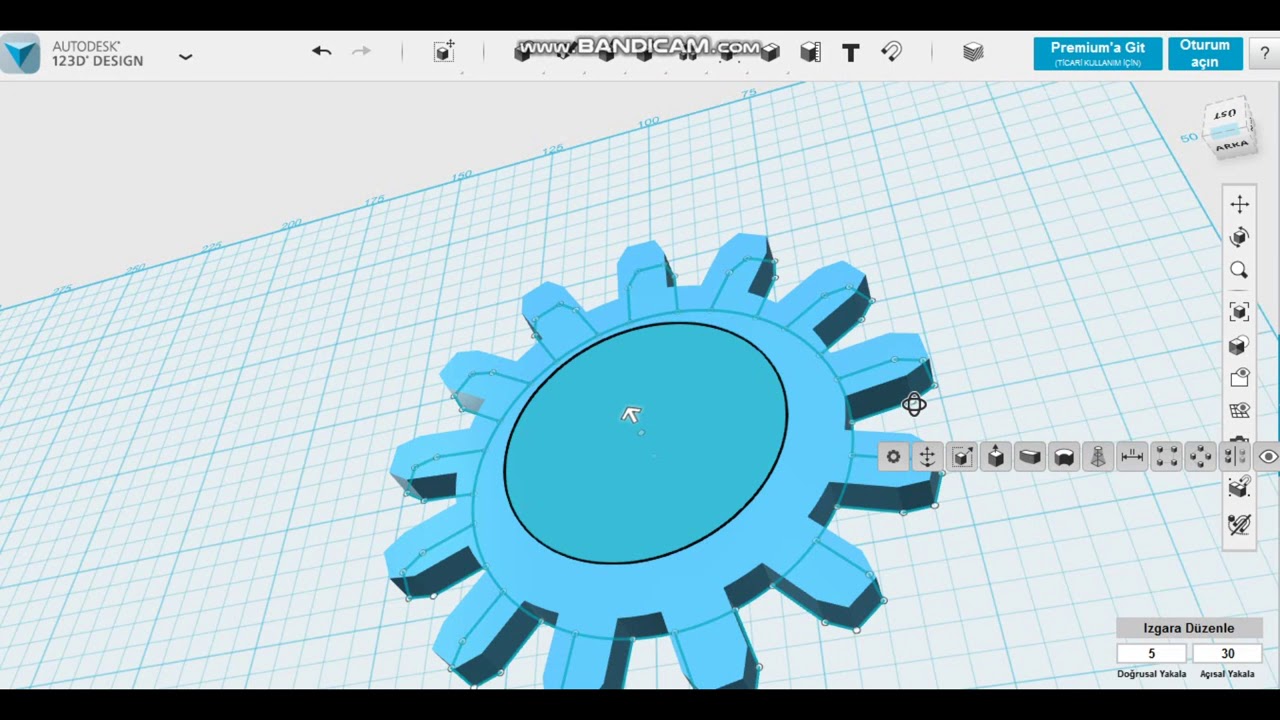Open the Materials layers icon

[x=973, y=53]
